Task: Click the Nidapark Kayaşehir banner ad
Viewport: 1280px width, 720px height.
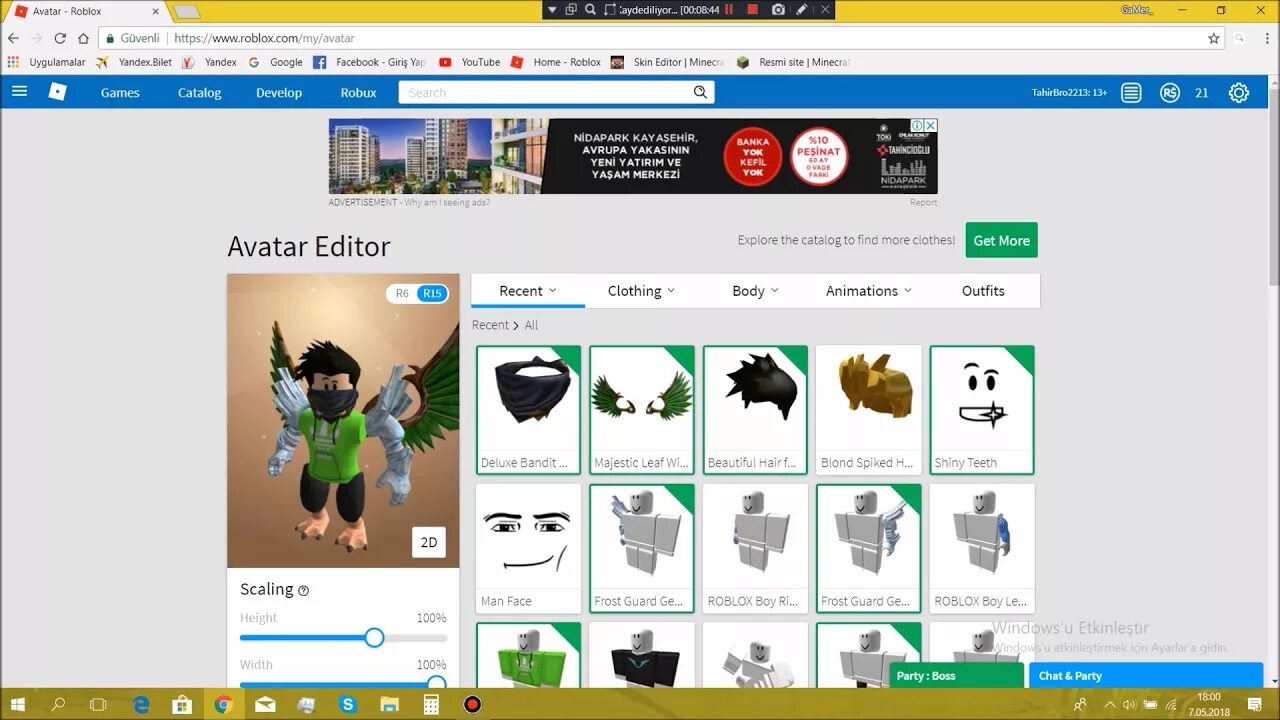Action: coord(633,156)
